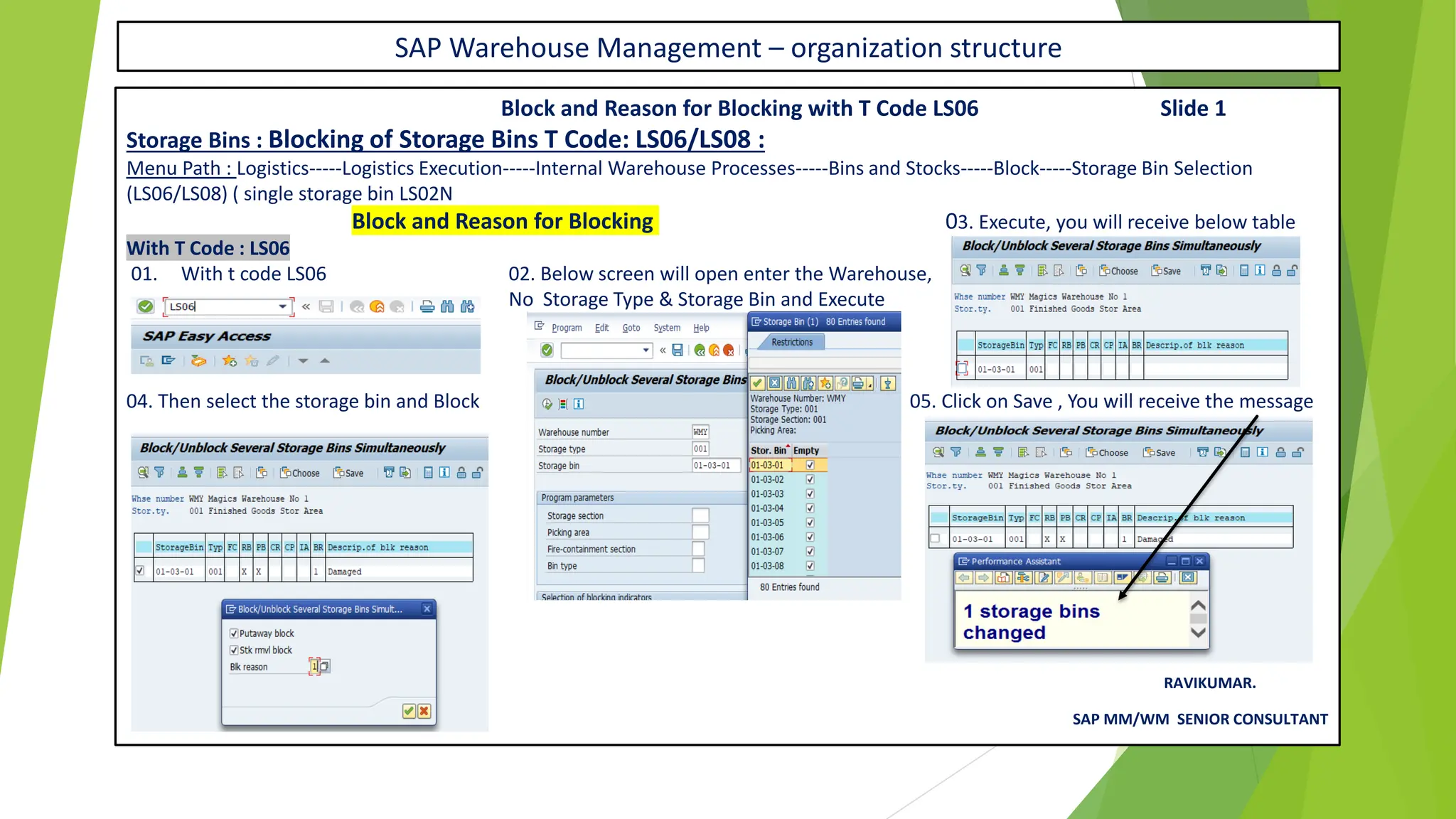This screenshot has height=819, width=1456.
Task: Cancel the block dialog with the red X
Action: 424,711
